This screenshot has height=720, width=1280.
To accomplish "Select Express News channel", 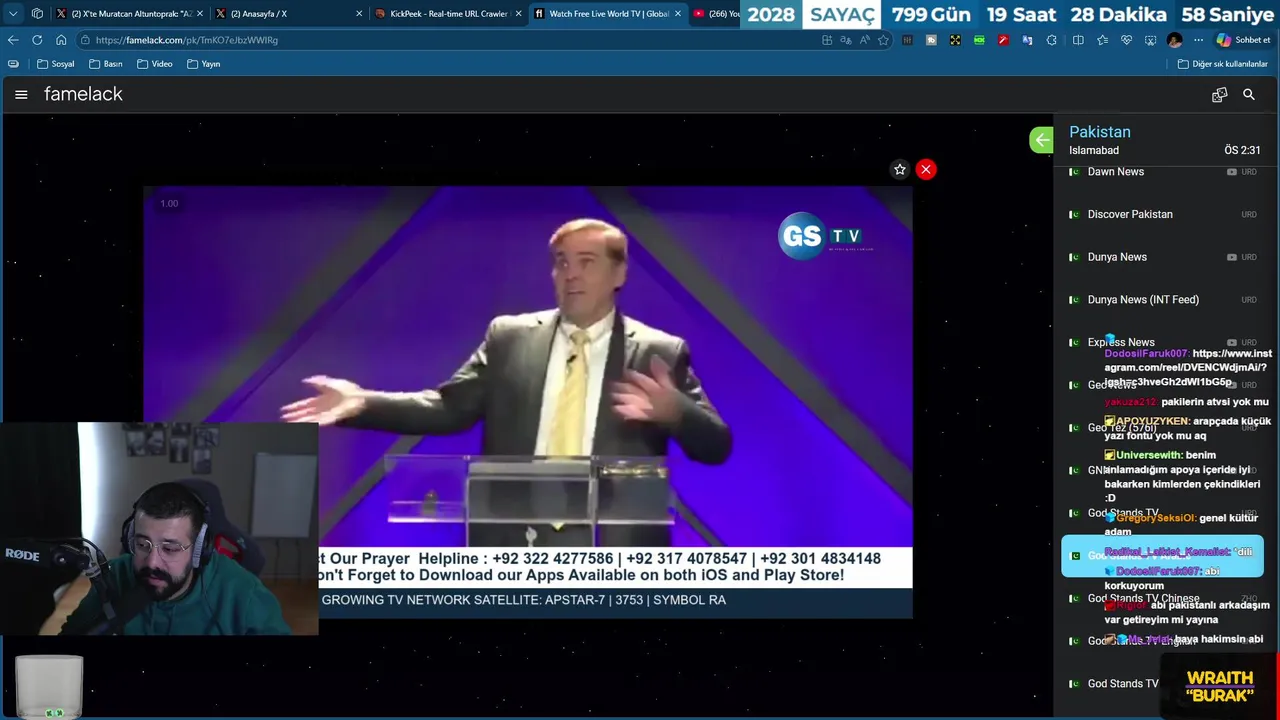I will (x=1163, y=342).
